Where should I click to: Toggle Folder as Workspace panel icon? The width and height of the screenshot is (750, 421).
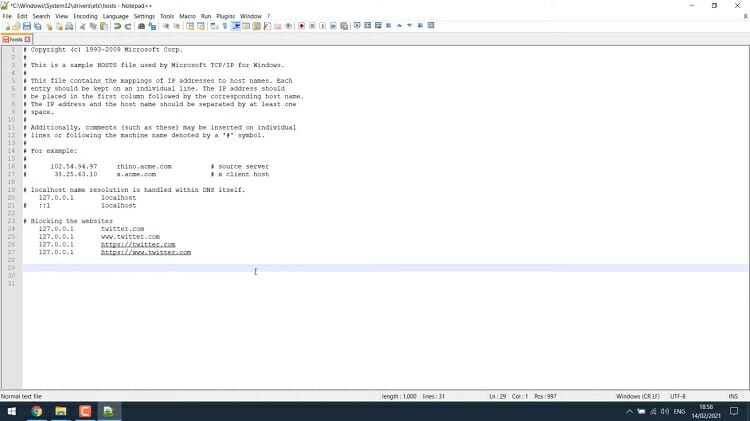coord(277,26)
